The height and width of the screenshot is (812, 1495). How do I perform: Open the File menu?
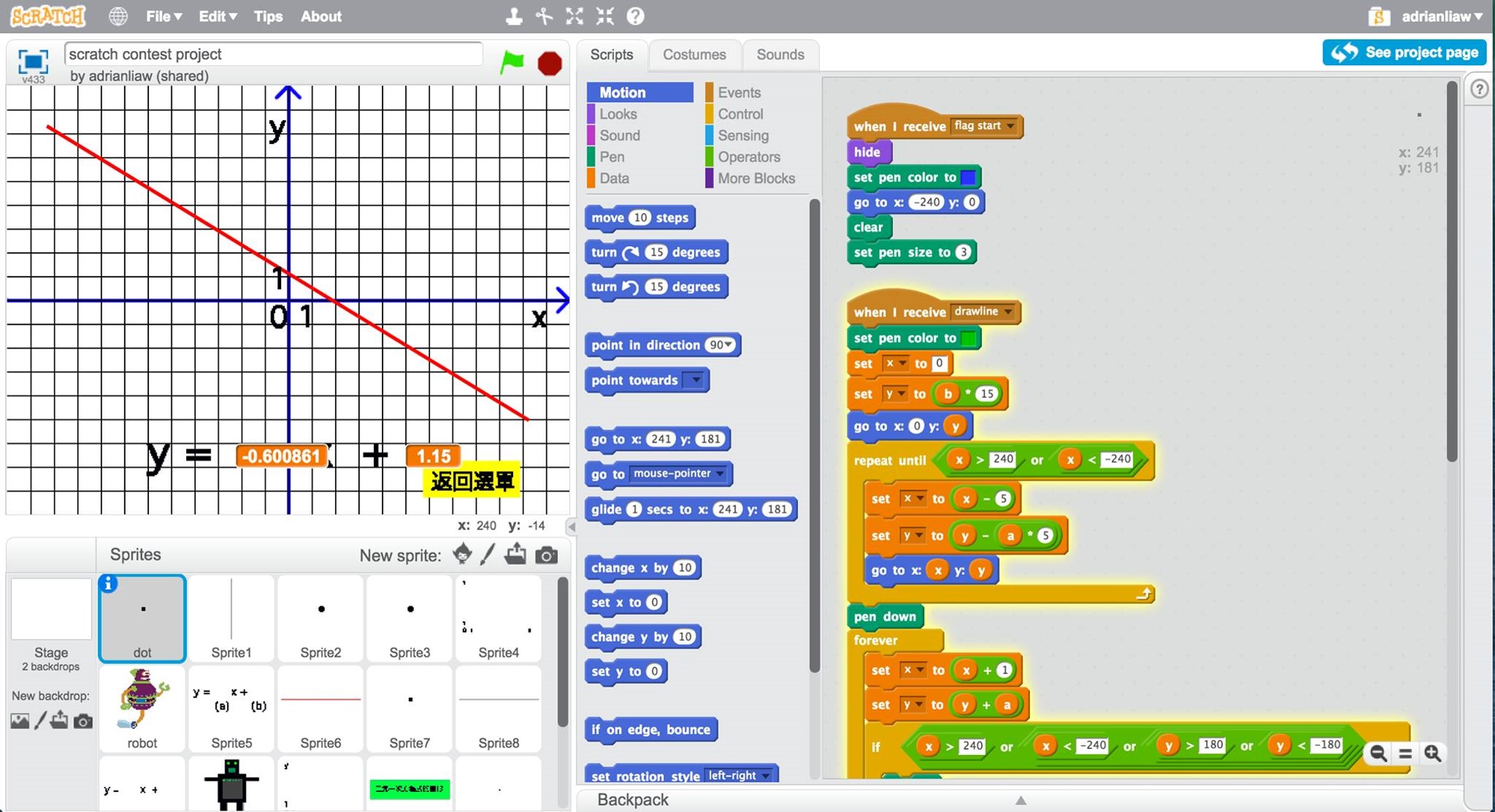click(x=163, y=16)
